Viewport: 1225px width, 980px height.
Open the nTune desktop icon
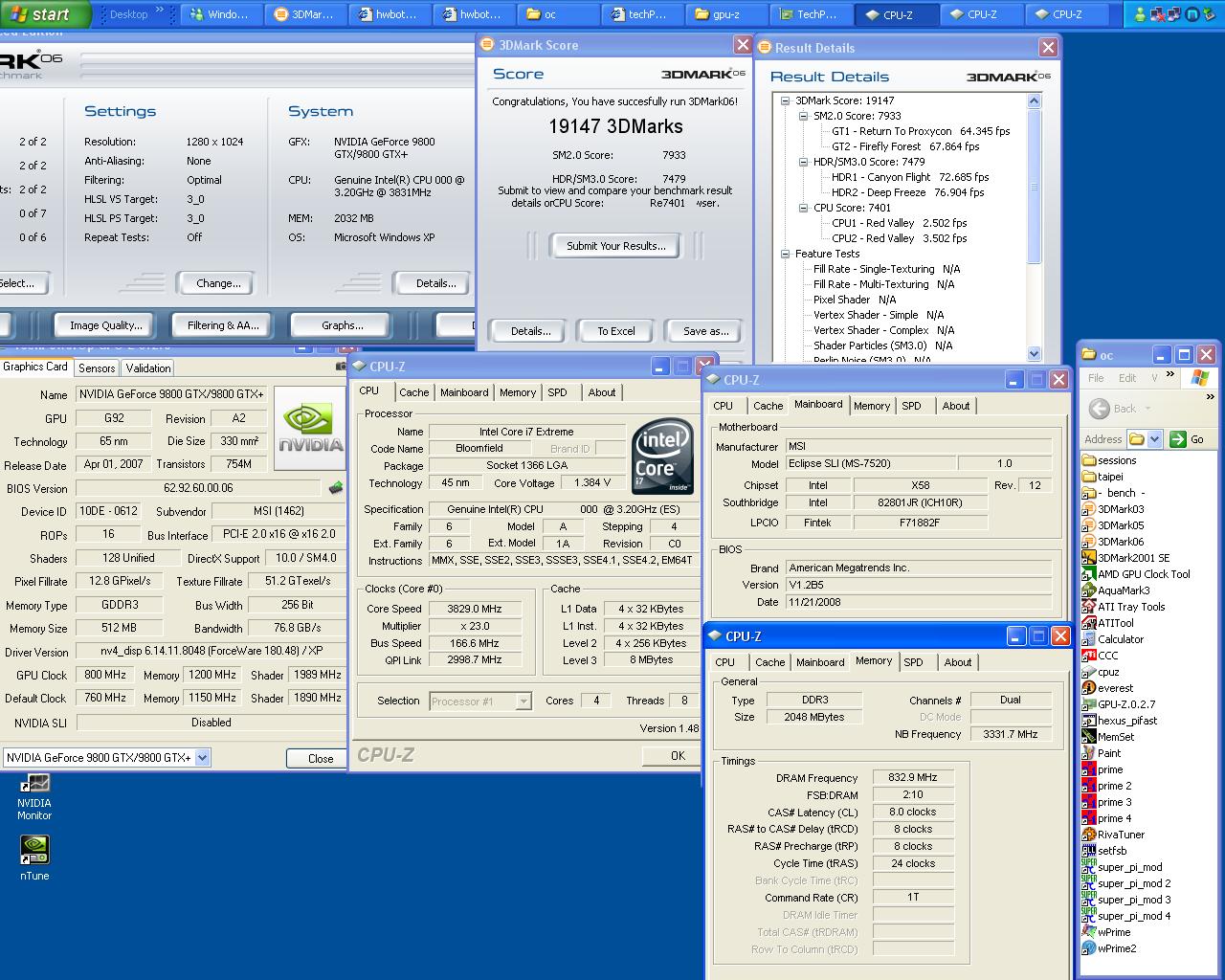(34, 857)
